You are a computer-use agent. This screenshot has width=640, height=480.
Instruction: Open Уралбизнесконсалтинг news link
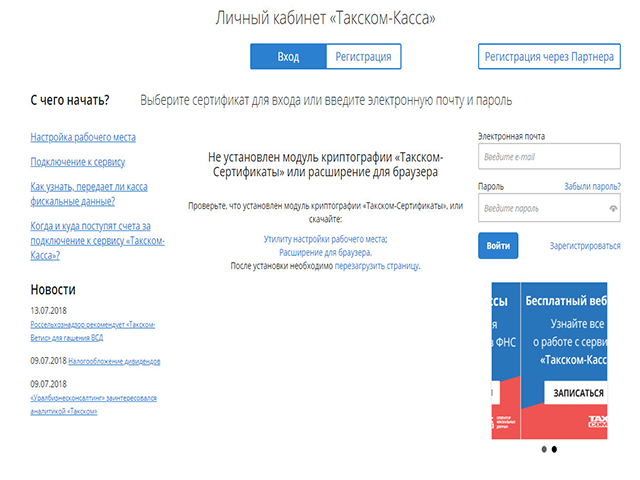coord(93,404)
